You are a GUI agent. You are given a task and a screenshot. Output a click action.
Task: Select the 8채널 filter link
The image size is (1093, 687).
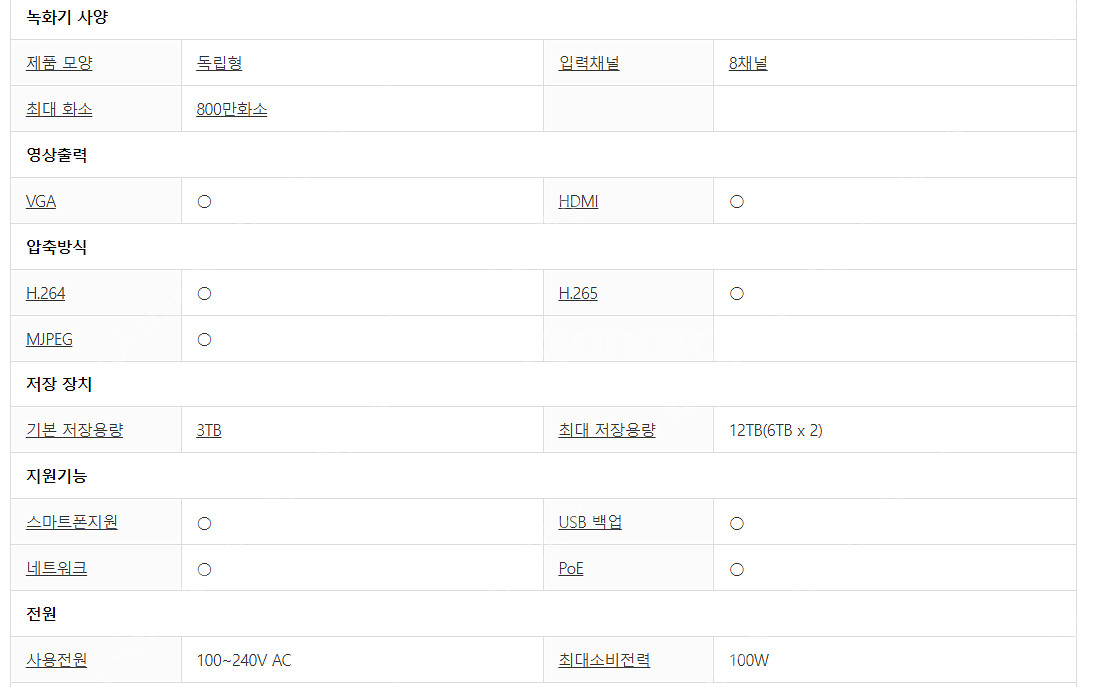pos(748,63)
